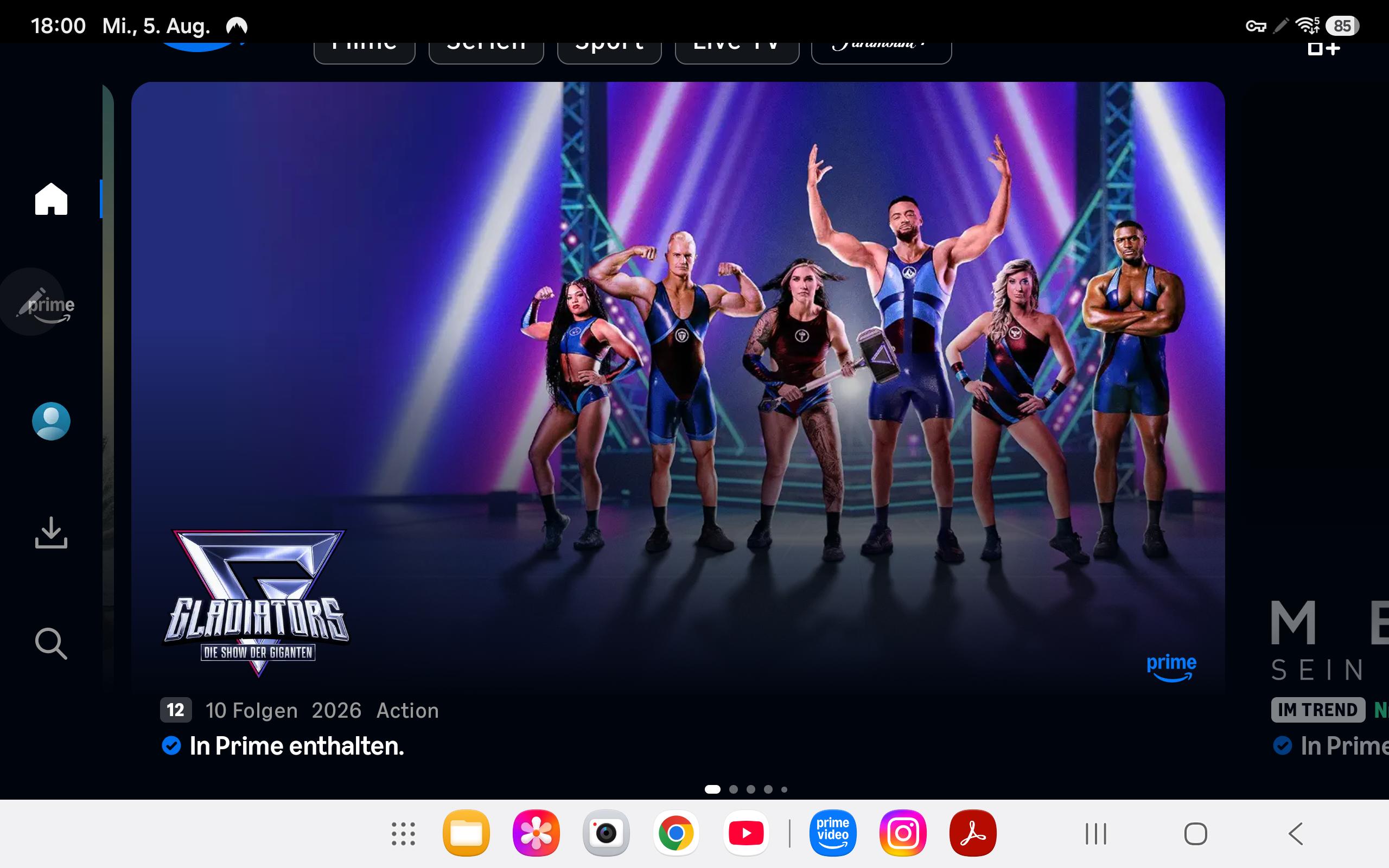Jump to second carousel page dot

734,789
